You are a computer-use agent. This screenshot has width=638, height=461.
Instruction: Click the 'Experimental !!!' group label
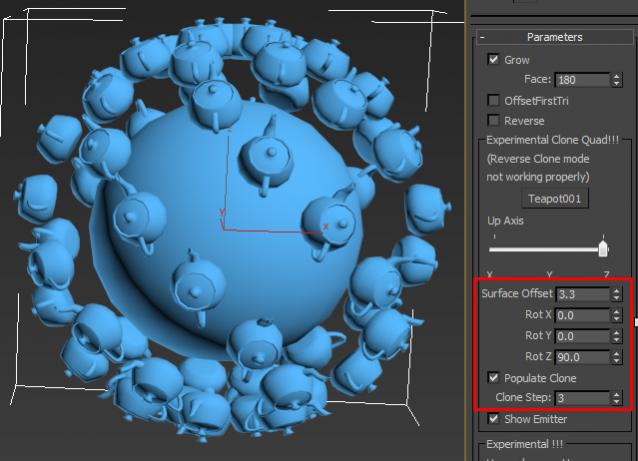click(x=524, y=444)
